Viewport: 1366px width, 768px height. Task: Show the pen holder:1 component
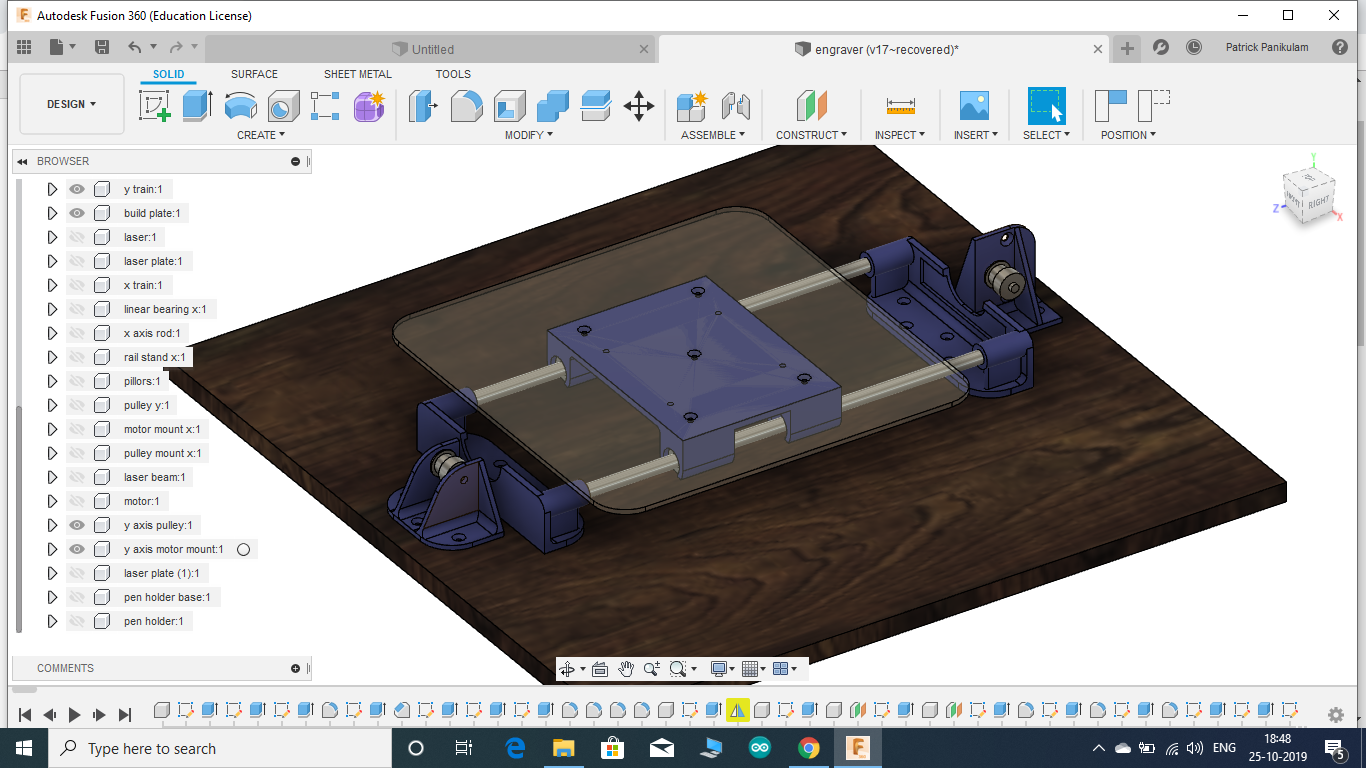[77, 621]
